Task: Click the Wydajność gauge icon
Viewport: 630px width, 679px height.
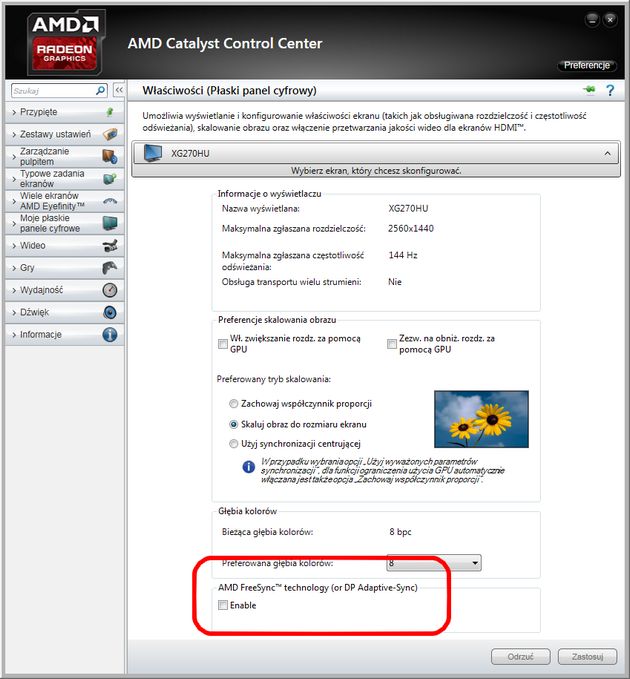Action: (110, 290)
